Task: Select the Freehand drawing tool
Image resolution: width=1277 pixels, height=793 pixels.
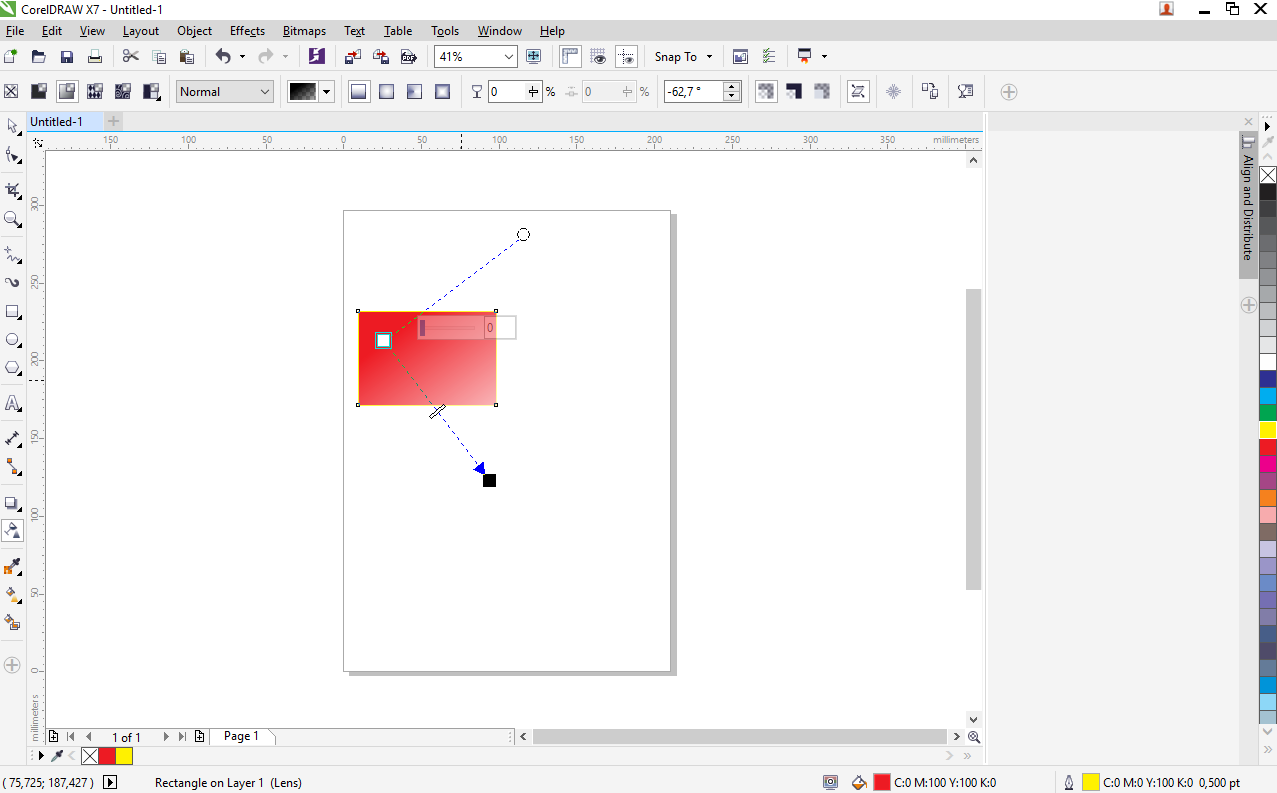Action: click(12, 254)
